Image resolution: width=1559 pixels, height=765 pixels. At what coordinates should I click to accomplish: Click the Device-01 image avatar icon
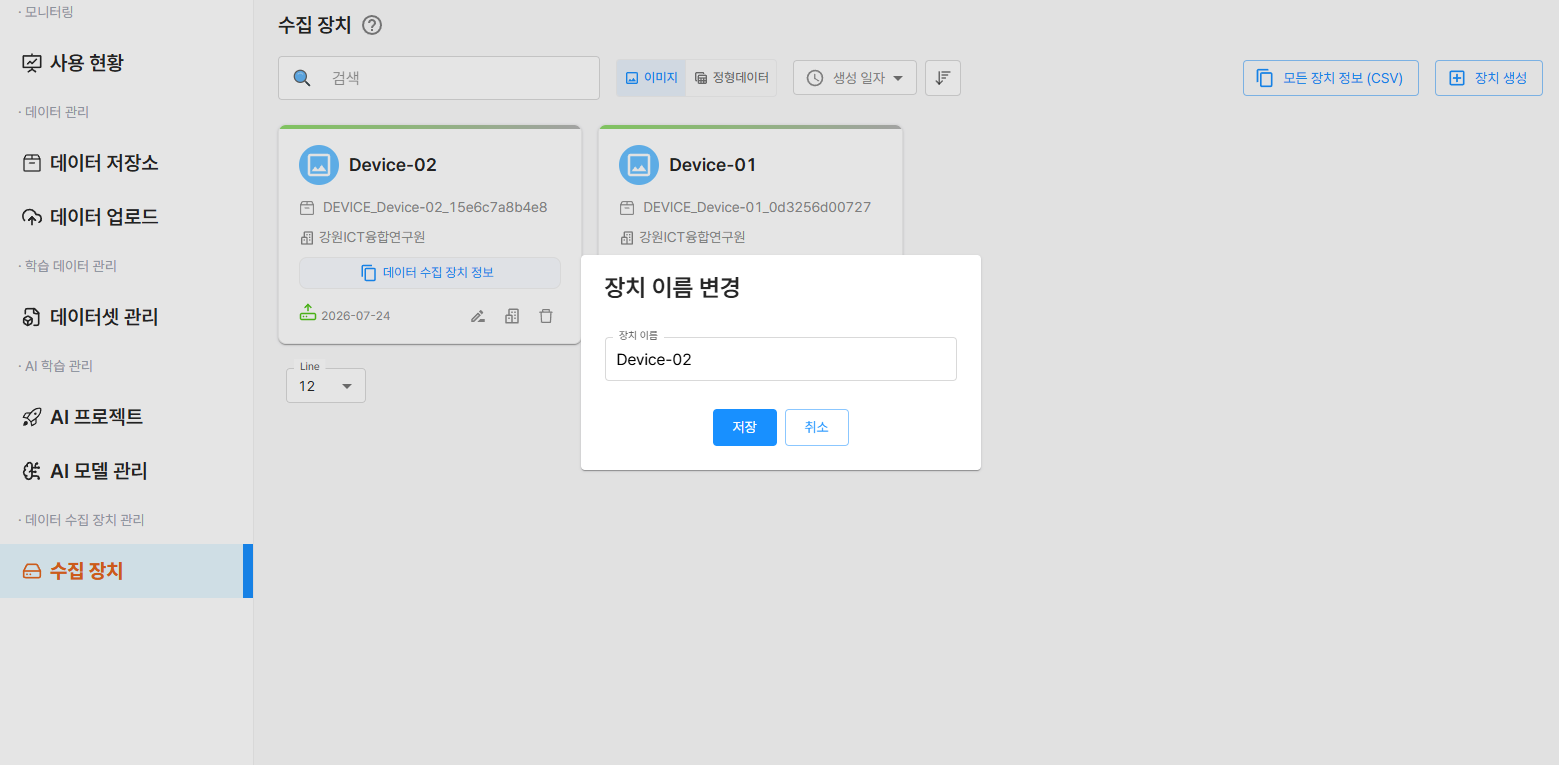tap(639, 165)
